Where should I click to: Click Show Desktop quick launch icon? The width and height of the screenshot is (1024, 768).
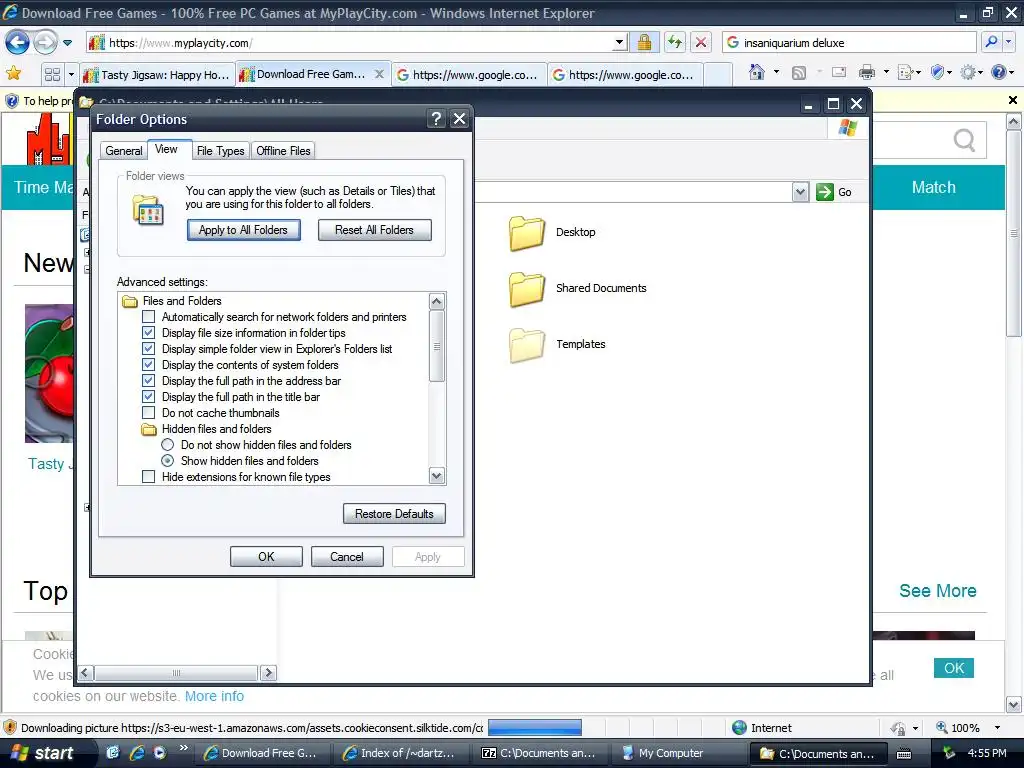pyautogui.click(x=113, y=753)
